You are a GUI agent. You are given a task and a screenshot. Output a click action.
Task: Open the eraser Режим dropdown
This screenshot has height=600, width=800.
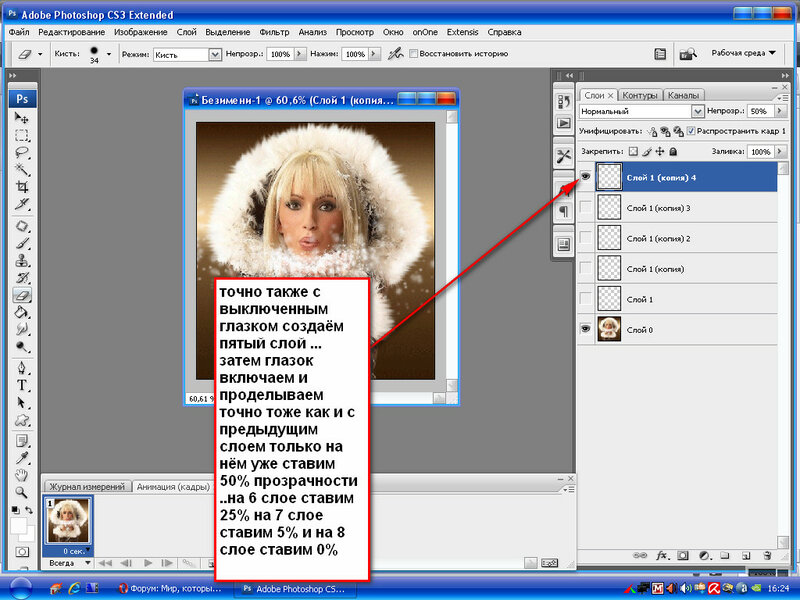(x=215, y=55)
